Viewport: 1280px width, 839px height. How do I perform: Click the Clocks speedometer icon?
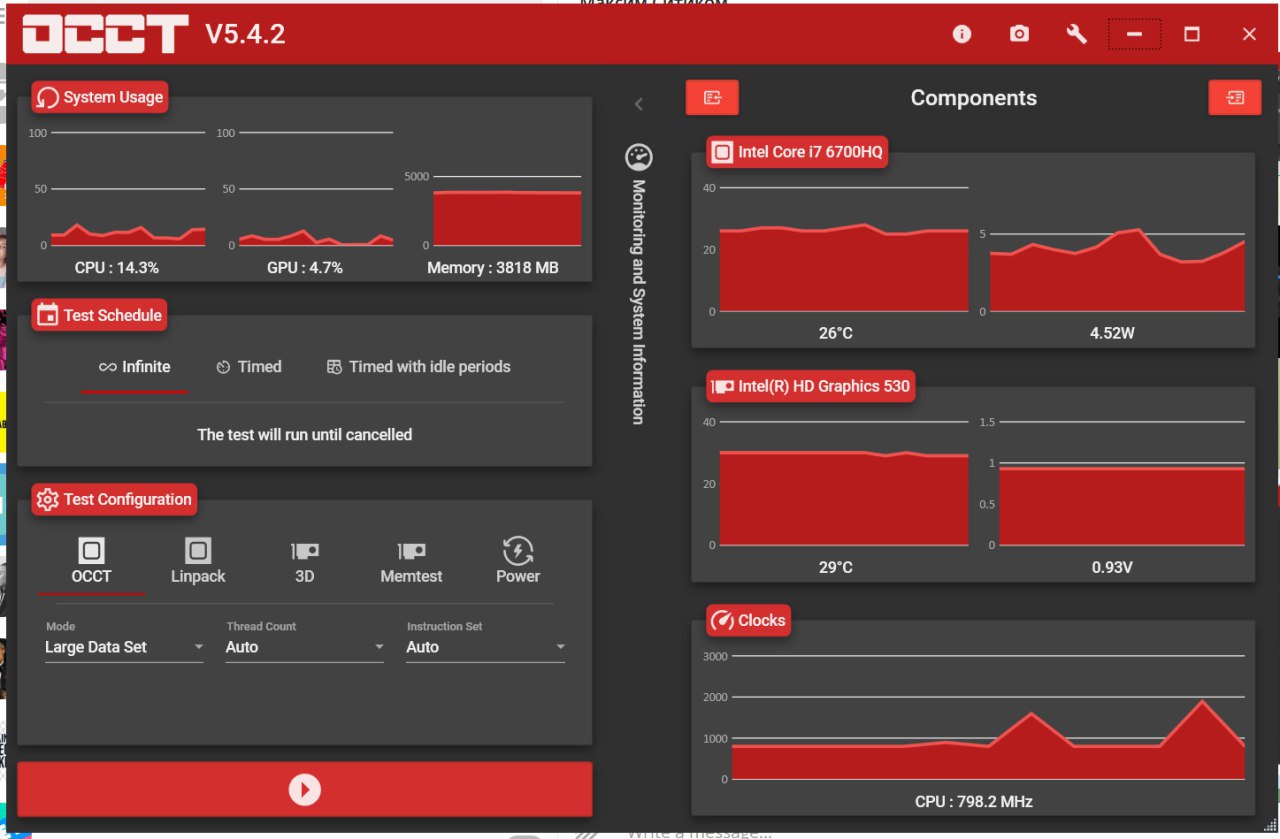[722, 620]
